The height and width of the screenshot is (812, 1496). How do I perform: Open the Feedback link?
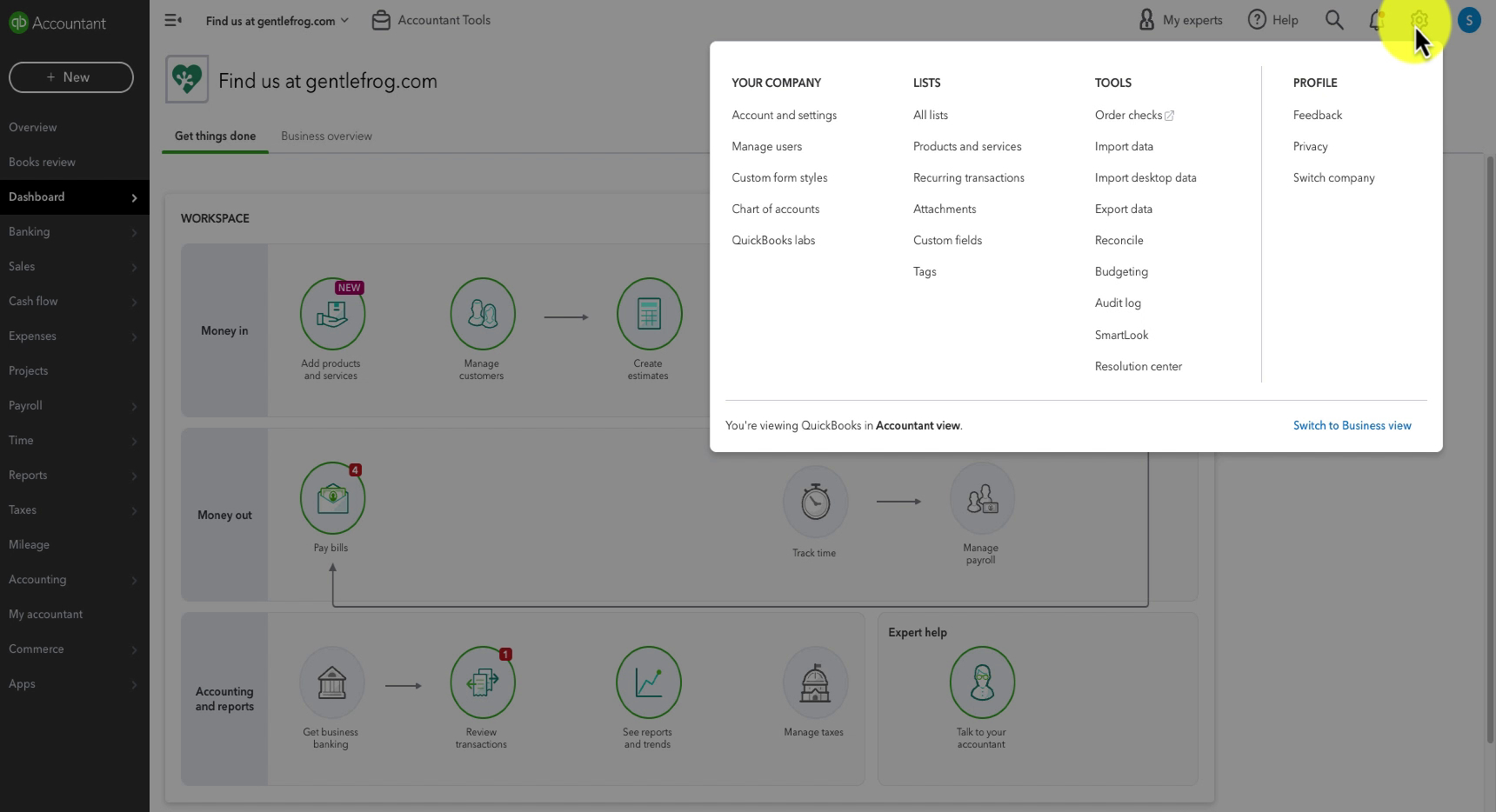click(x=1317, y=115)
